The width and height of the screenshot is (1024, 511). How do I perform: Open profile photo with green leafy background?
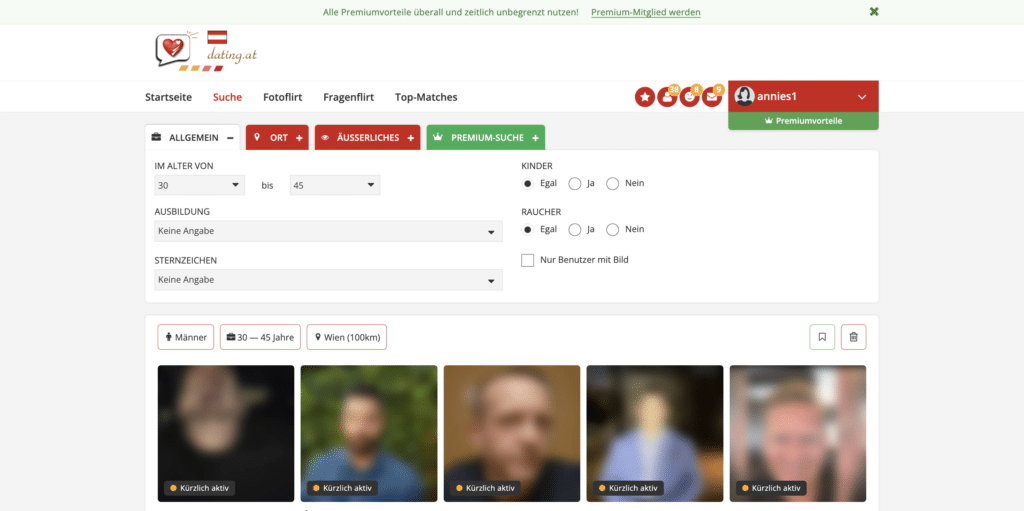tap(369, 433)
